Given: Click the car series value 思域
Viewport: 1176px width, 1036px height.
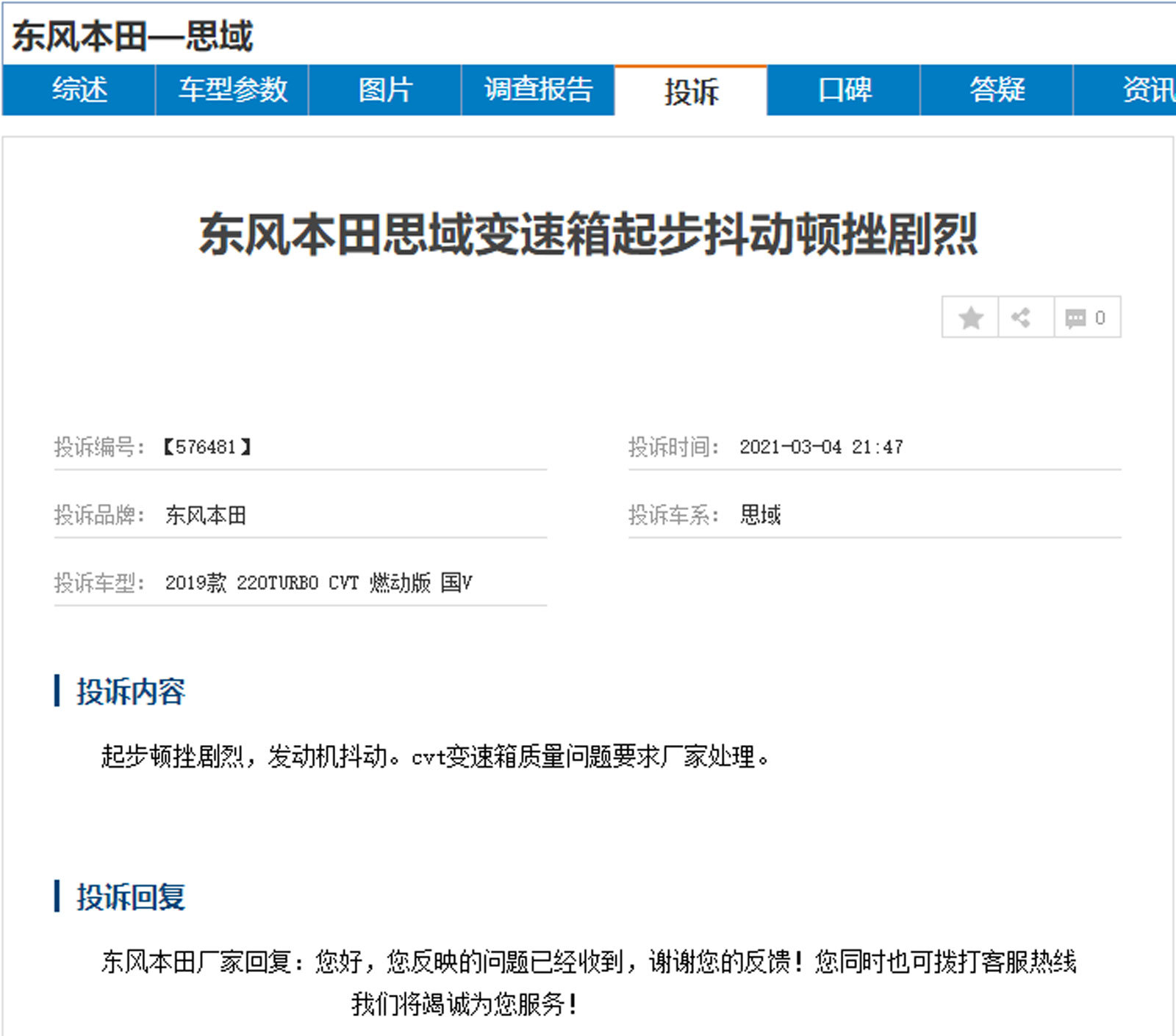Looking at the screenshot, I should [x=760, y=515].
